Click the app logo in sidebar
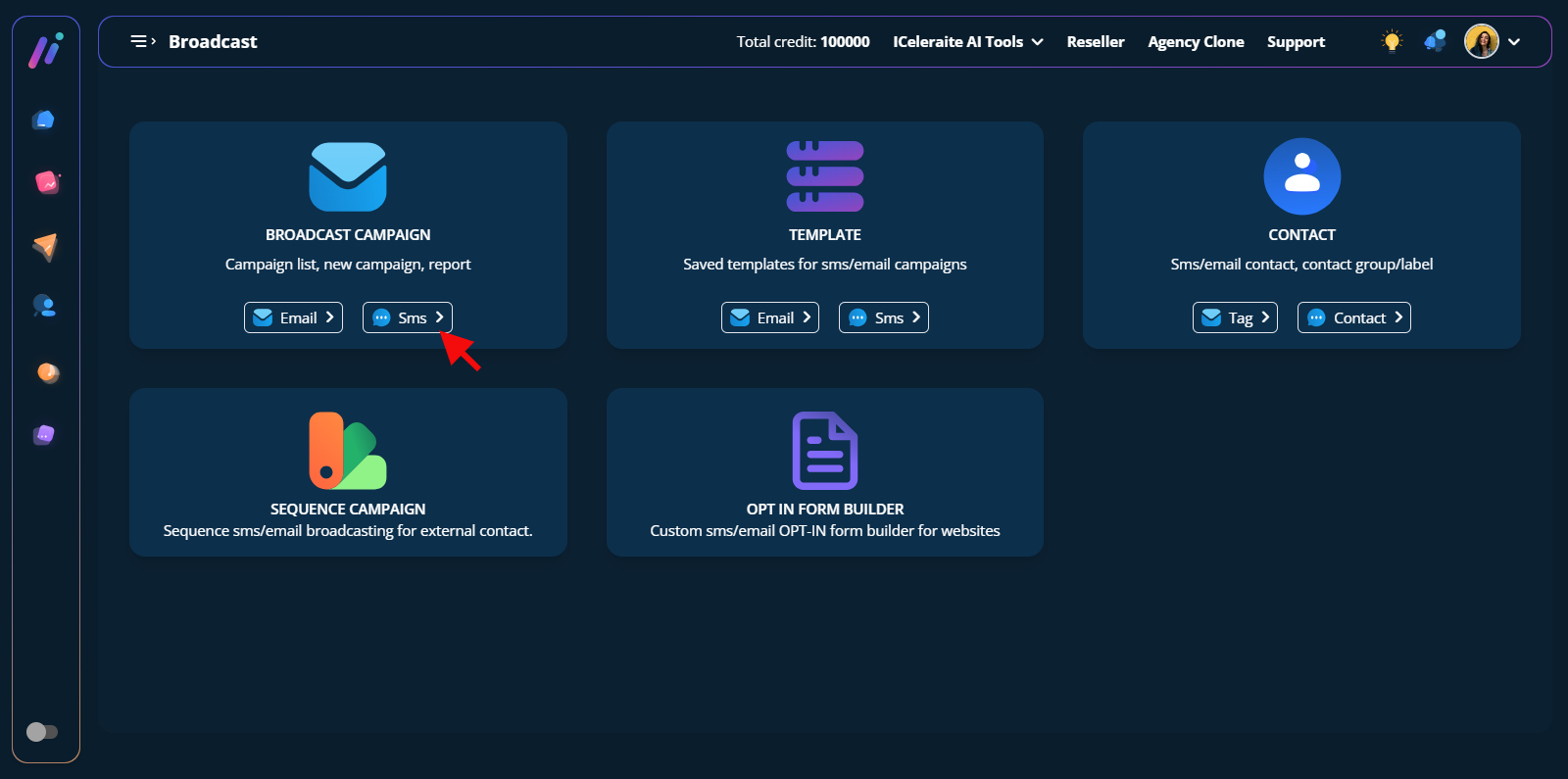 click(45, 51)
